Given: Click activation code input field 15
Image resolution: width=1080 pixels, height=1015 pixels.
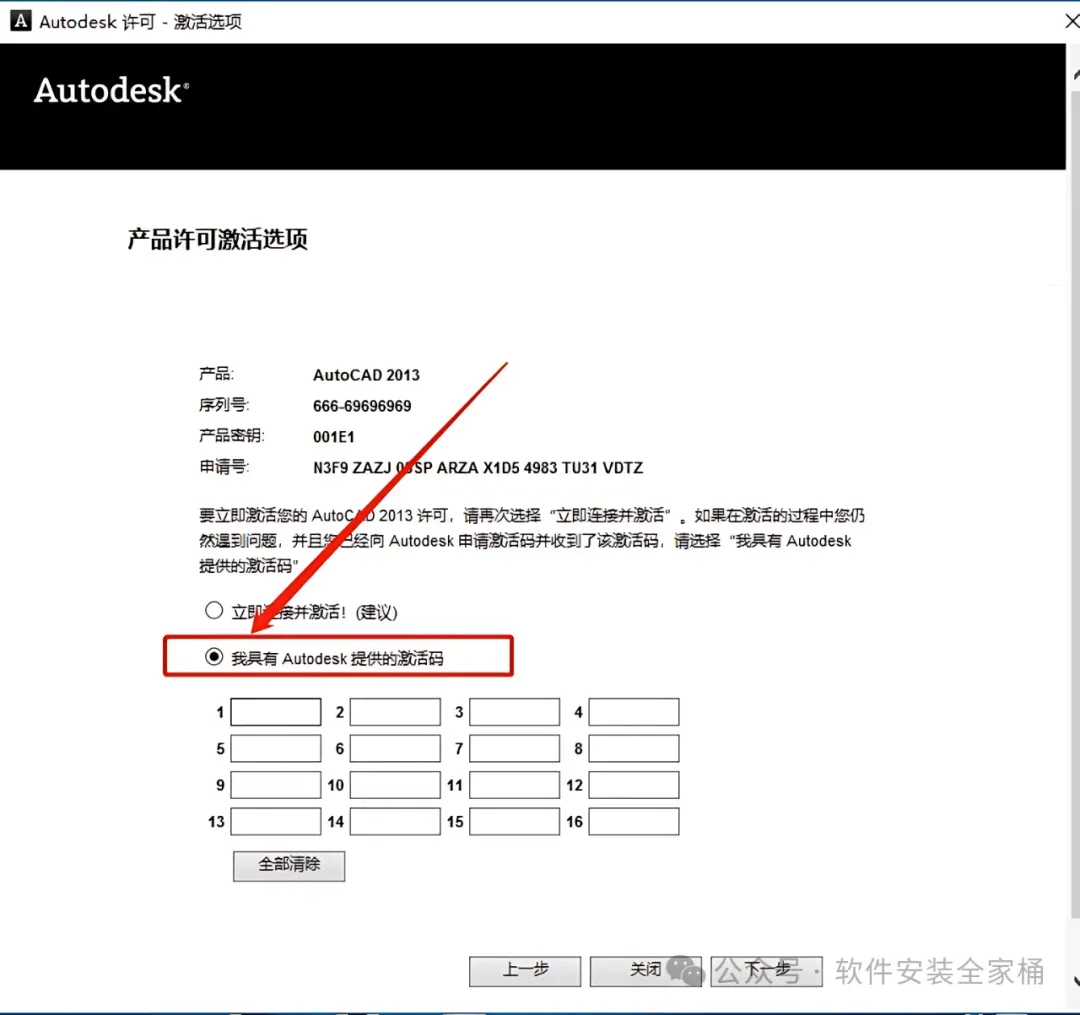Looking at the screenshot, I should (515, 822).
